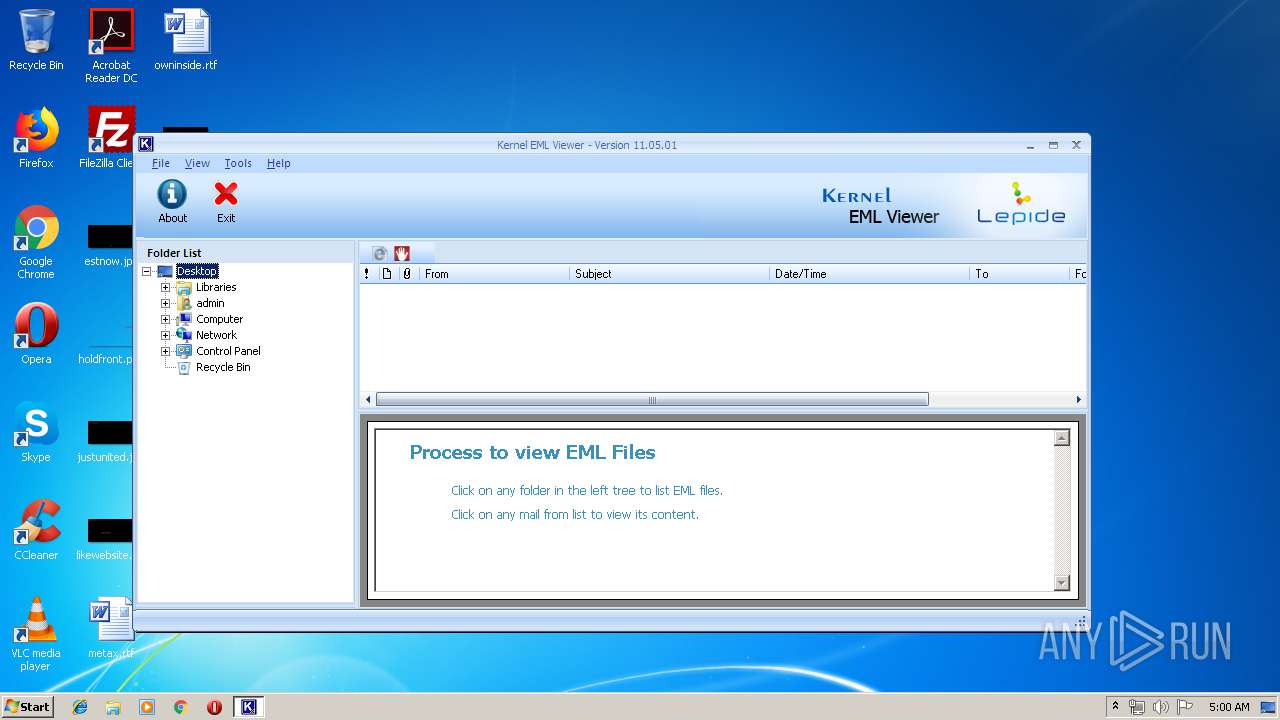Click preview pane scroll down arrow
The image size is (1280, 720).
1062,583
